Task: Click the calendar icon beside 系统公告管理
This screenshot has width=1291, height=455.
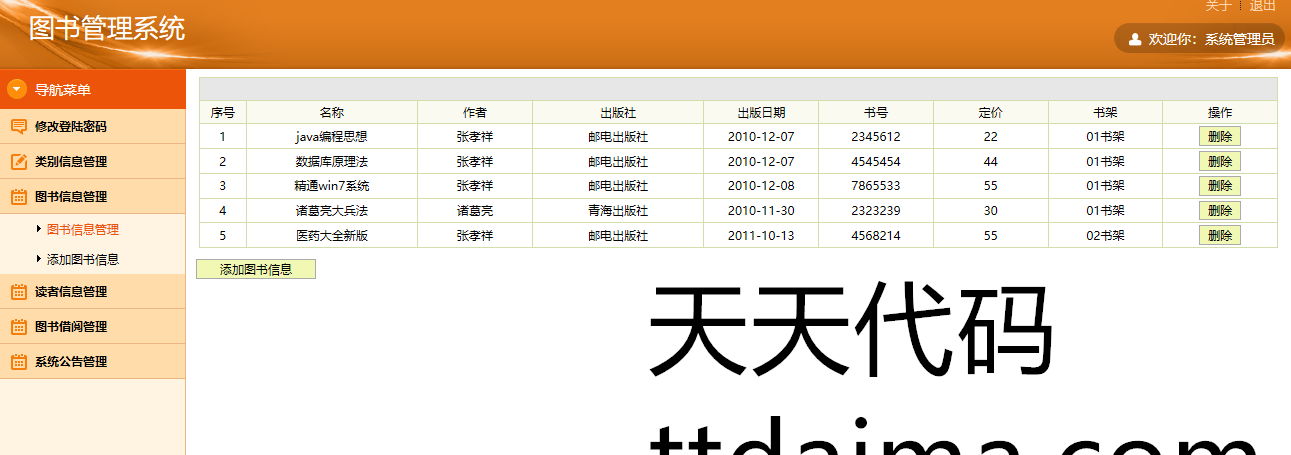Action: click(18, 362)
